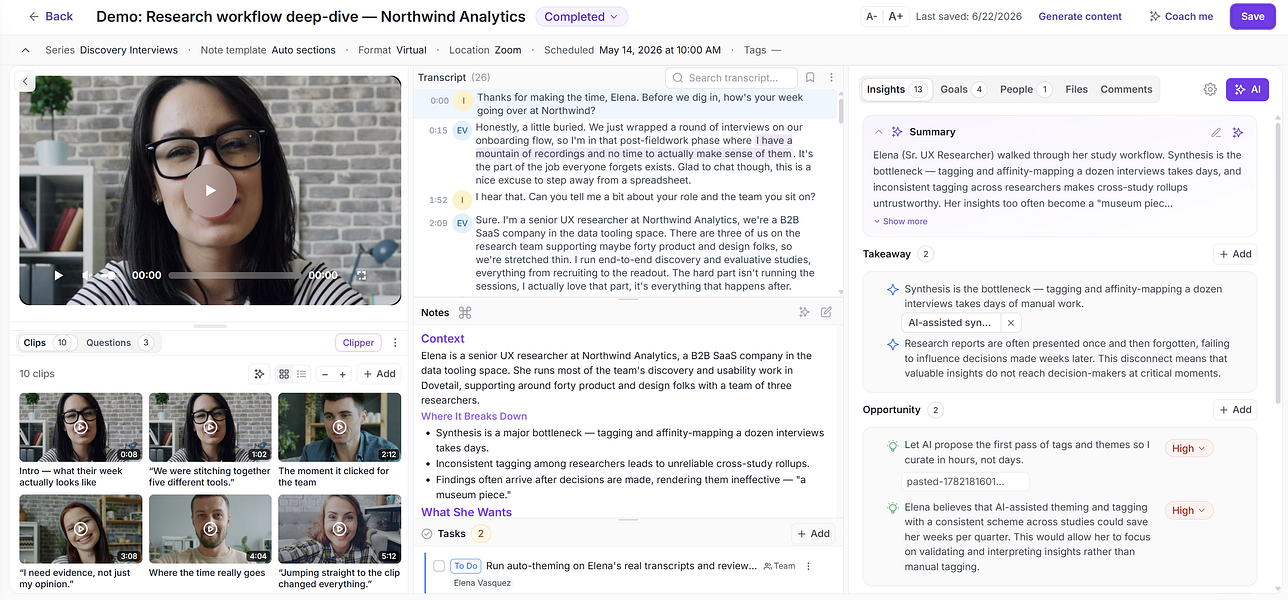
Task: Generate notes with Notes AI sparkle icon
Action: (x=804, y=313)
